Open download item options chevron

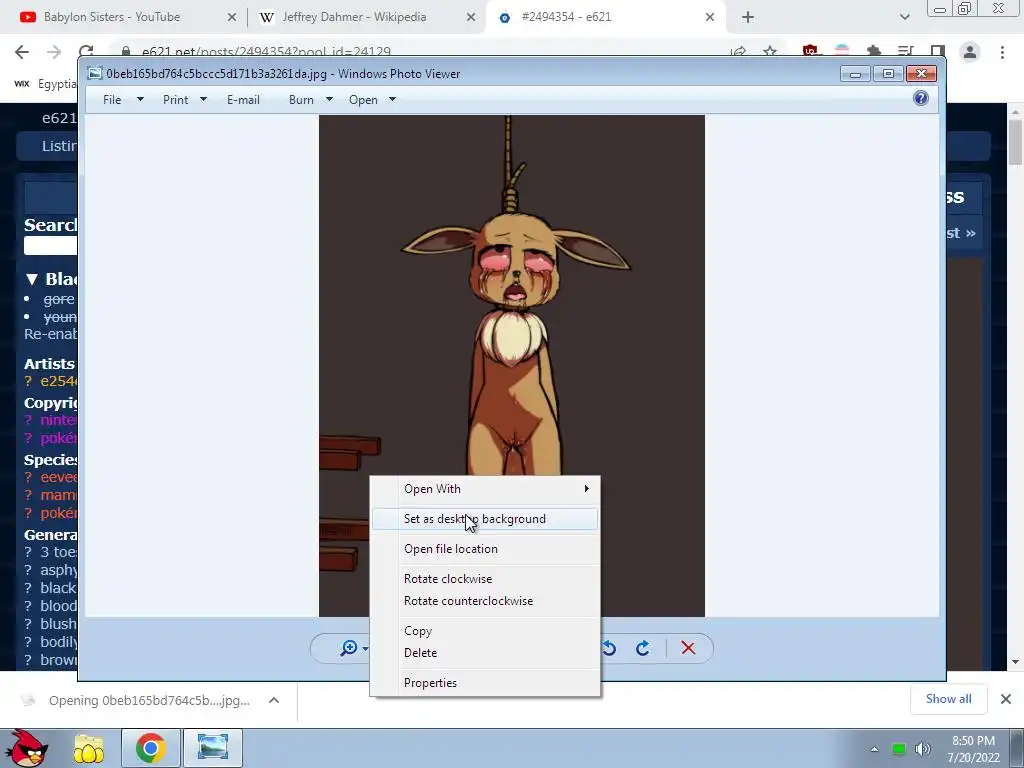point(274,700)
